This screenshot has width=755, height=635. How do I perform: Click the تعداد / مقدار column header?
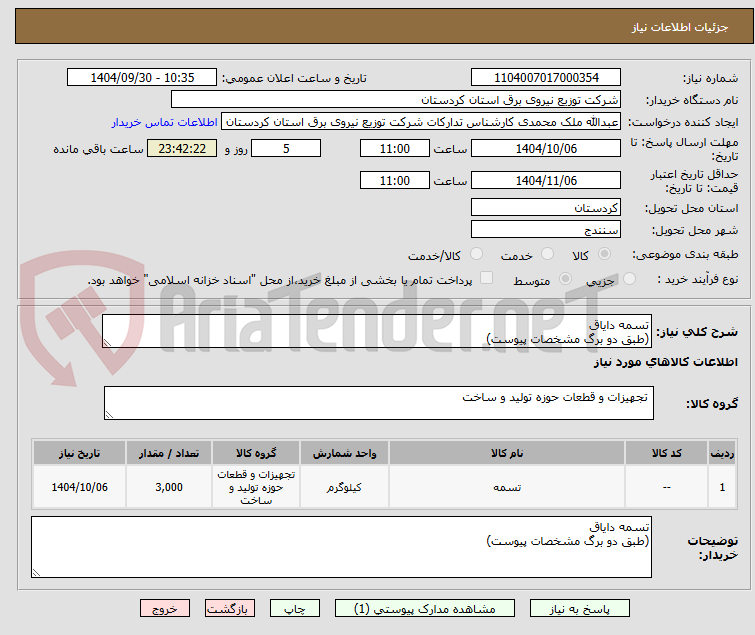point(169,453)
